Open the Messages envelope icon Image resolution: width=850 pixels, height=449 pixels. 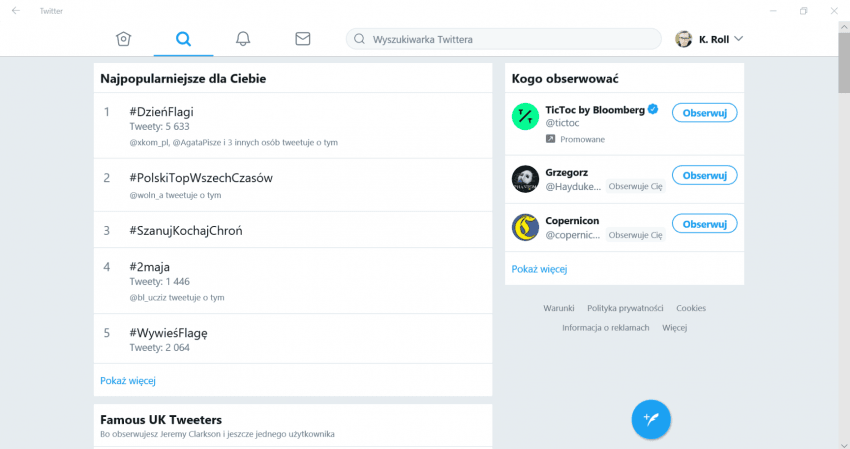302,39
